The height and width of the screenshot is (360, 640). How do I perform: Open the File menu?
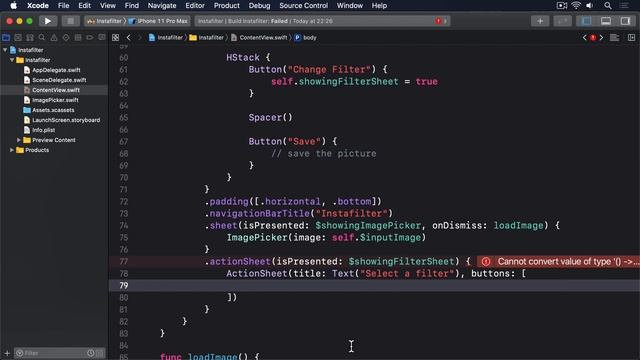[x=63, y=6]
